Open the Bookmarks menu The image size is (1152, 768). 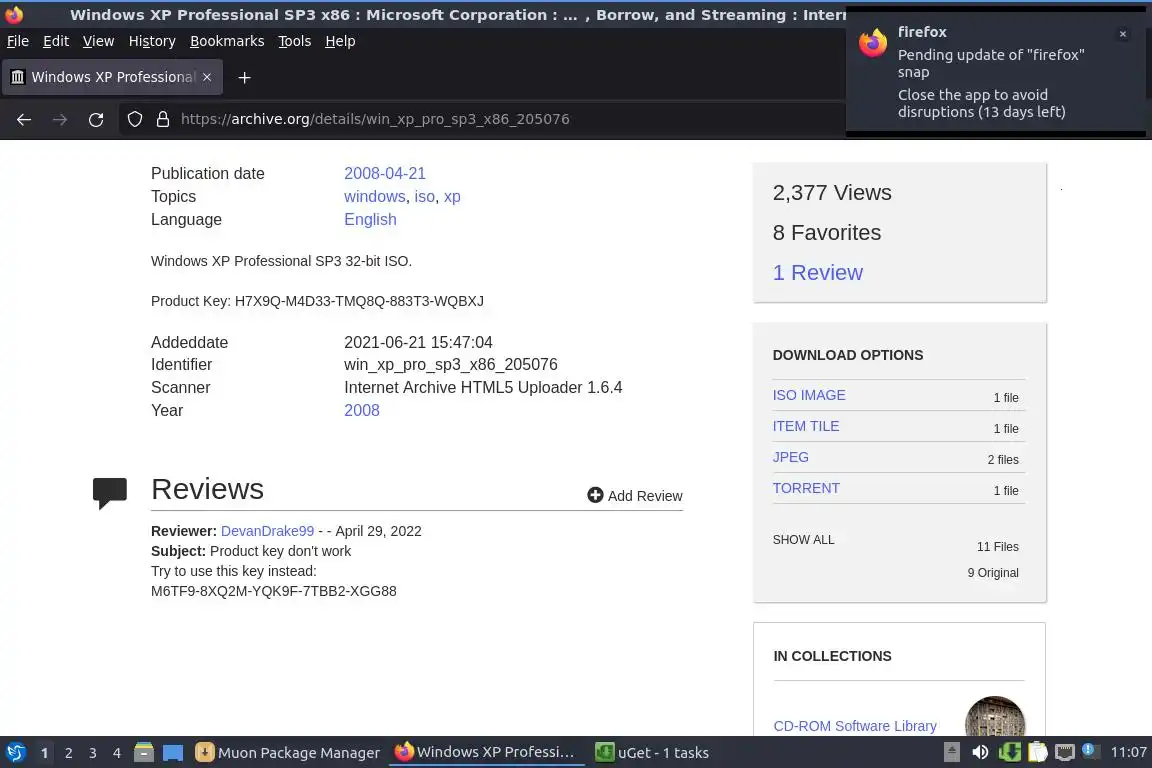(x=227, y=41)
